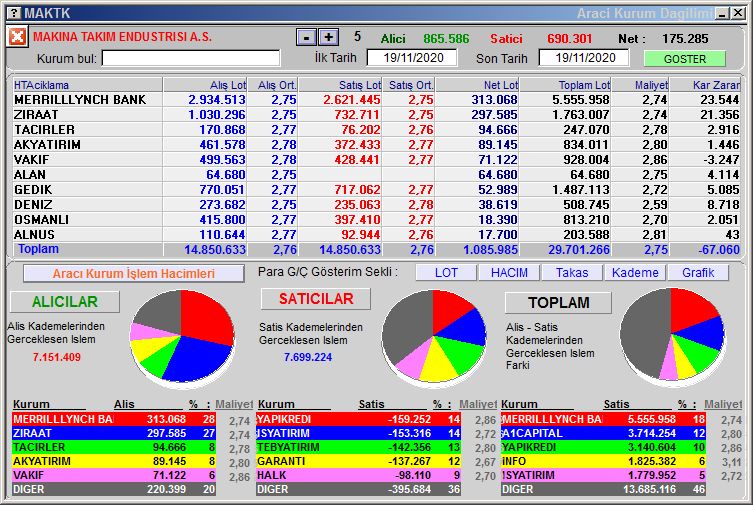This screenshot has width=753, height=505.
Task: Select the VAKIF row in main table
Action: point(376,159)
